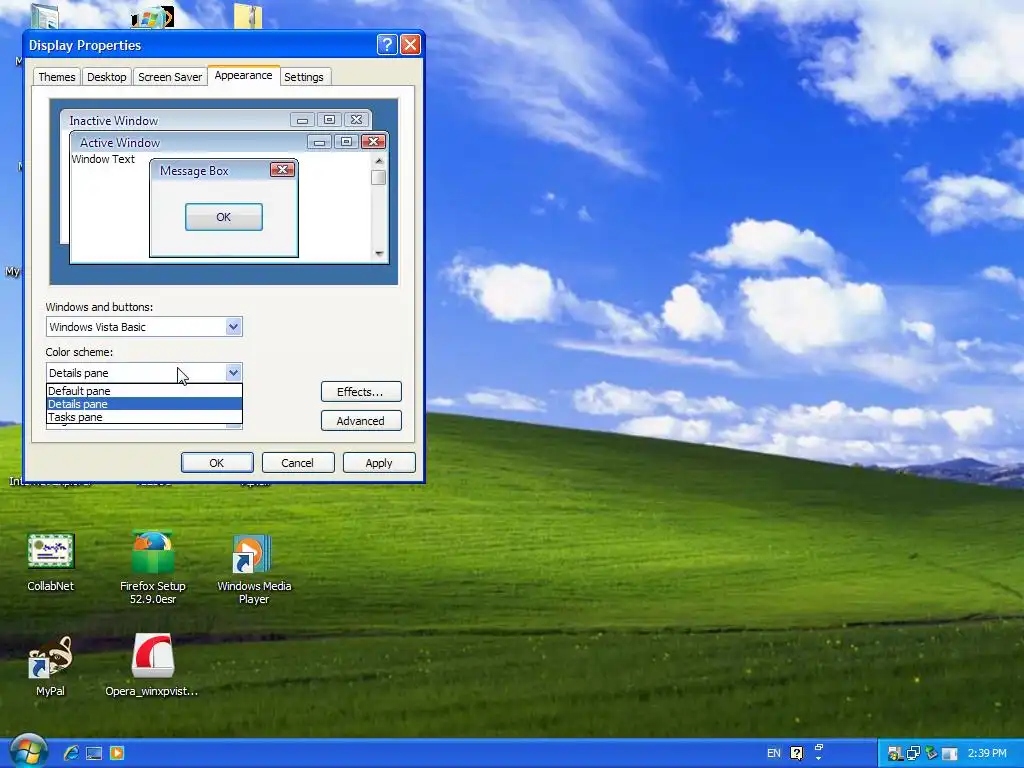Click the 2:39 PM system clock
The image size is (1024, 768).
coord(987,753)
